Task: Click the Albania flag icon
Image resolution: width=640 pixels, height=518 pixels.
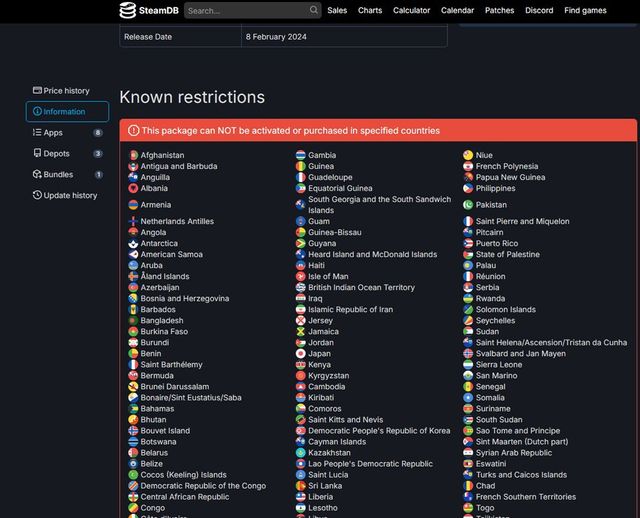Action: [133, 188]
